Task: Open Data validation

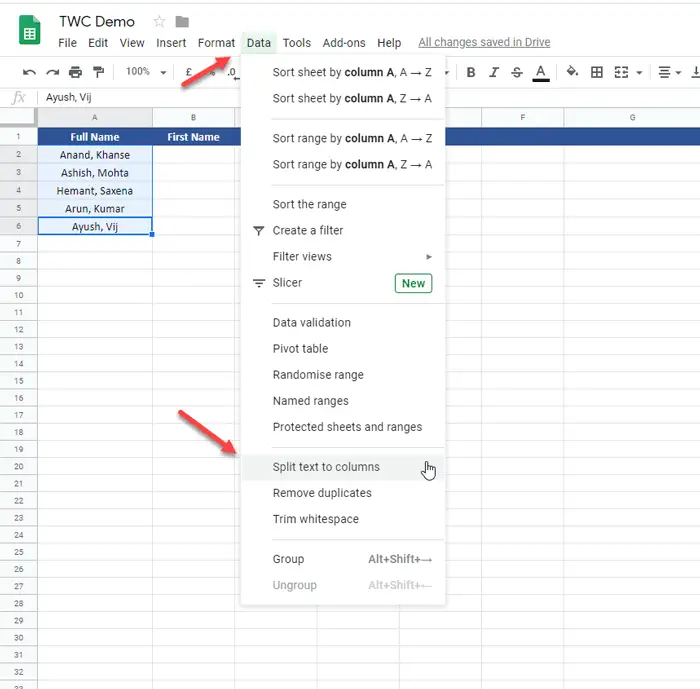Action: (x=343, y=322)
